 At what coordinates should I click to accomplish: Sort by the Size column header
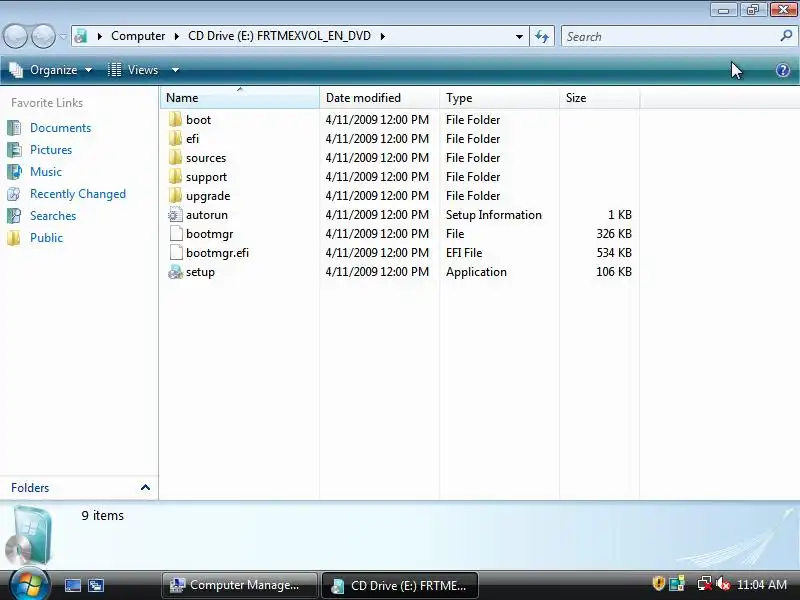pyautogui.click(x=599, y=97)
